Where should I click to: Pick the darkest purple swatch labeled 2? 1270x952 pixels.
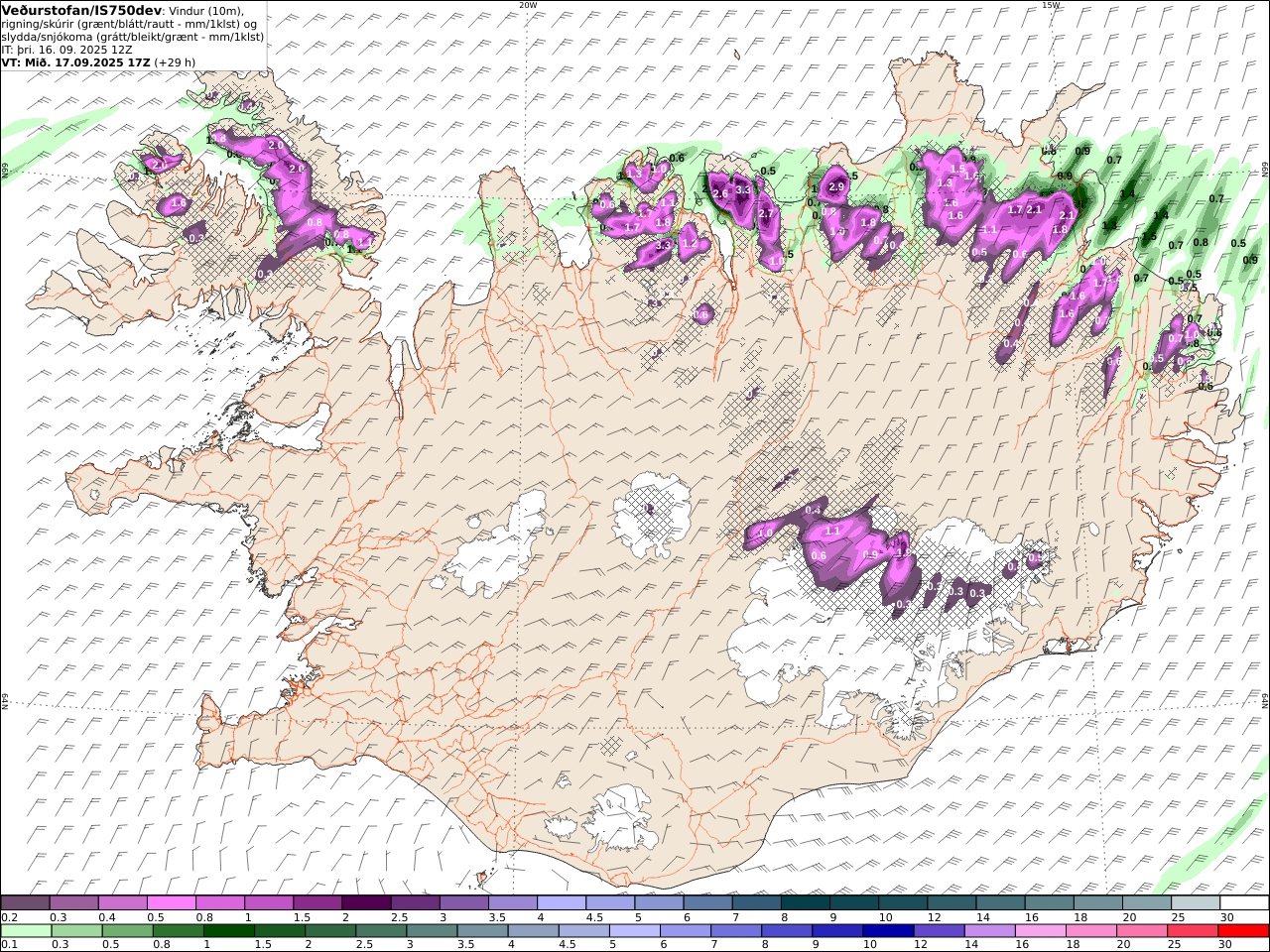coord(365,903)
